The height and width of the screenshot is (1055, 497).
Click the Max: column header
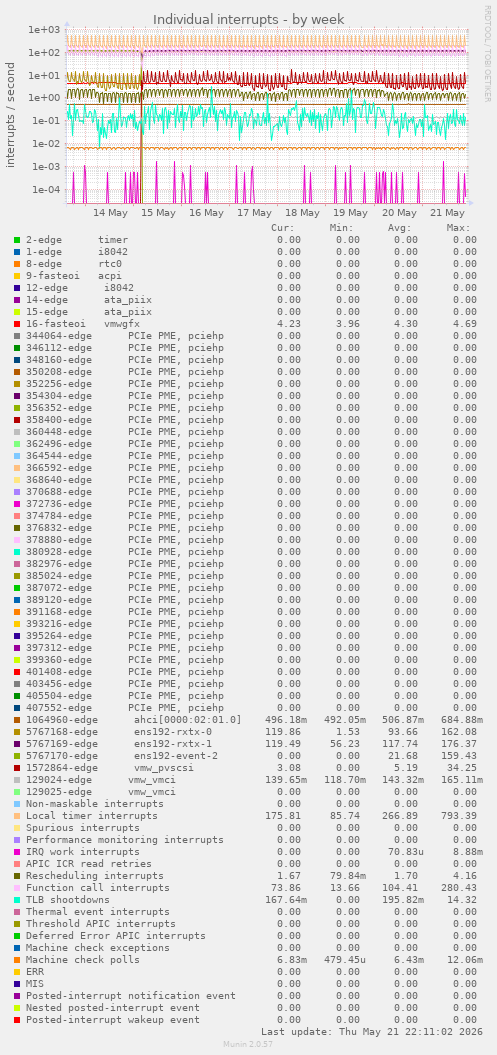(x=458, y=227)
